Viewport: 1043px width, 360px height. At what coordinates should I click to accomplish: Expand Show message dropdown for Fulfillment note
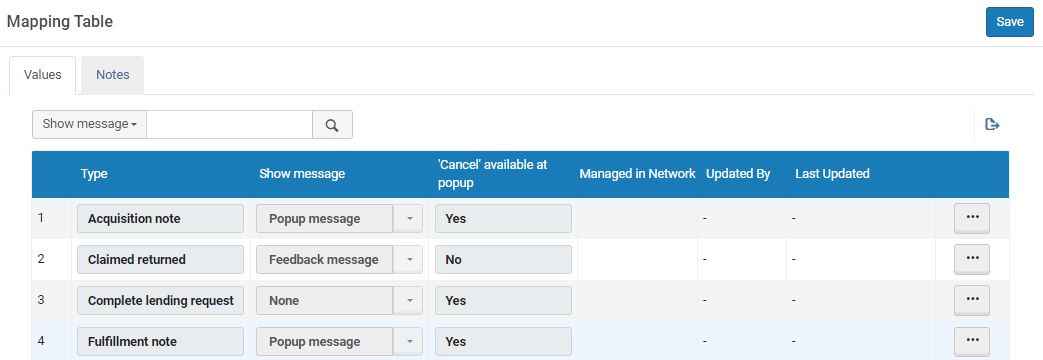[x=408, y=342]
